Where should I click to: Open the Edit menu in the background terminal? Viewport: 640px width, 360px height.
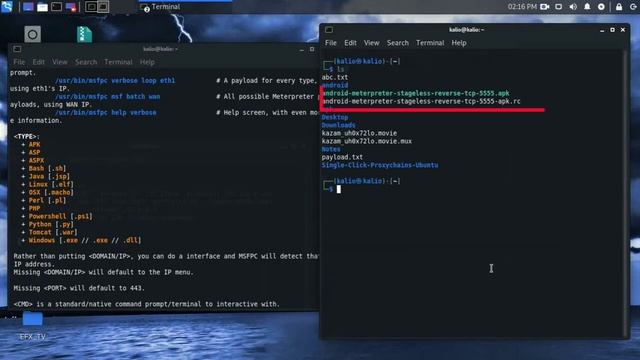38,62
